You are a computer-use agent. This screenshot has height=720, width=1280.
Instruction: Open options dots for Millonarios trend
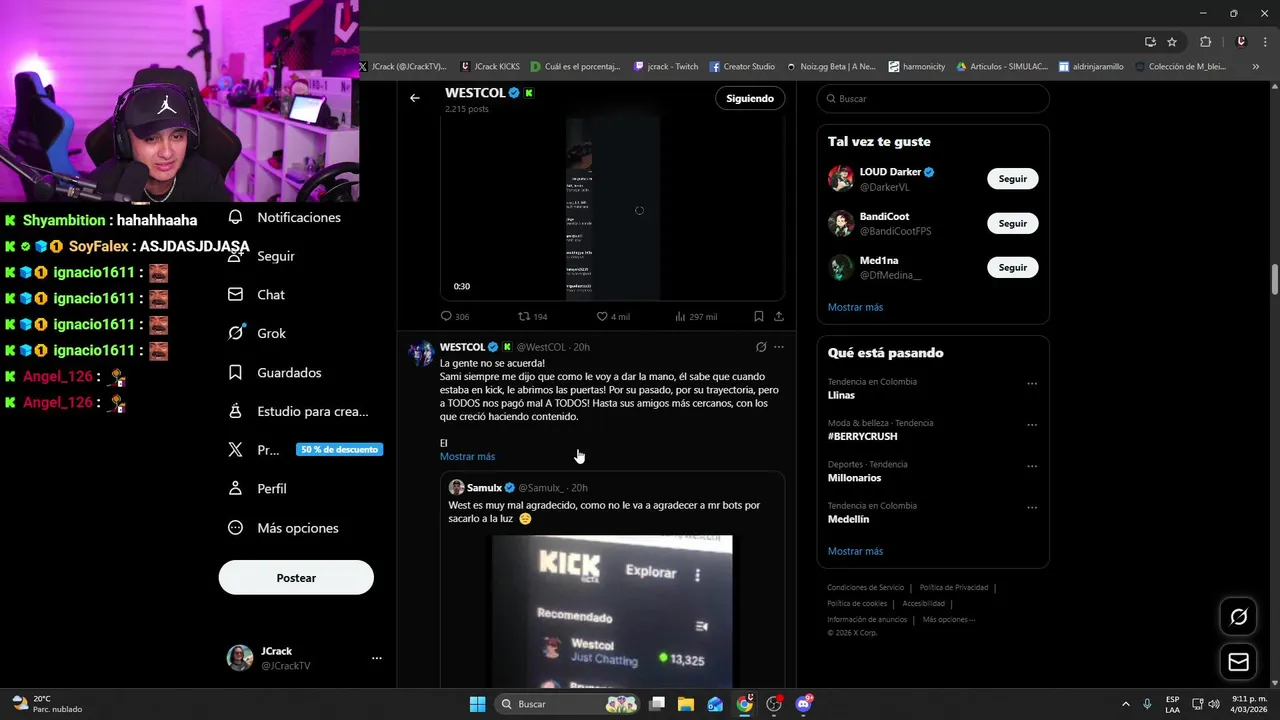[x=1032, y=466]
